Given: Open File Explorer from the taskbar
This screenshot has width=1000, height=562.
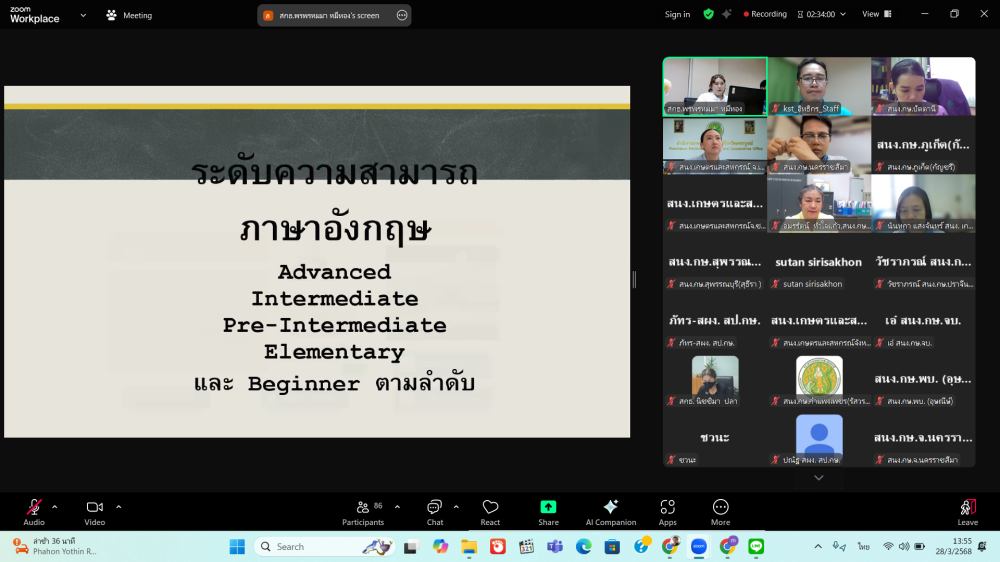Looking at the screenshot, I should (x=469, y=547).
